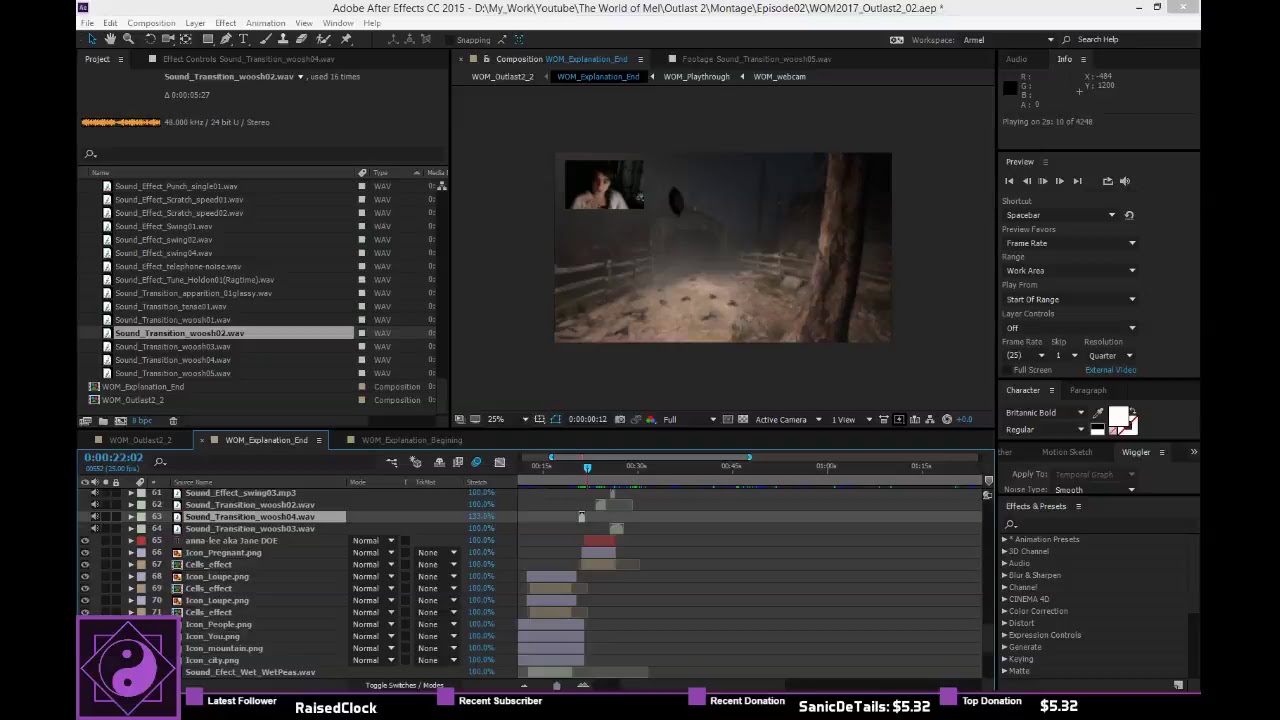
Task: Select the Clone Stamp tool
Action: pos(284,39)
